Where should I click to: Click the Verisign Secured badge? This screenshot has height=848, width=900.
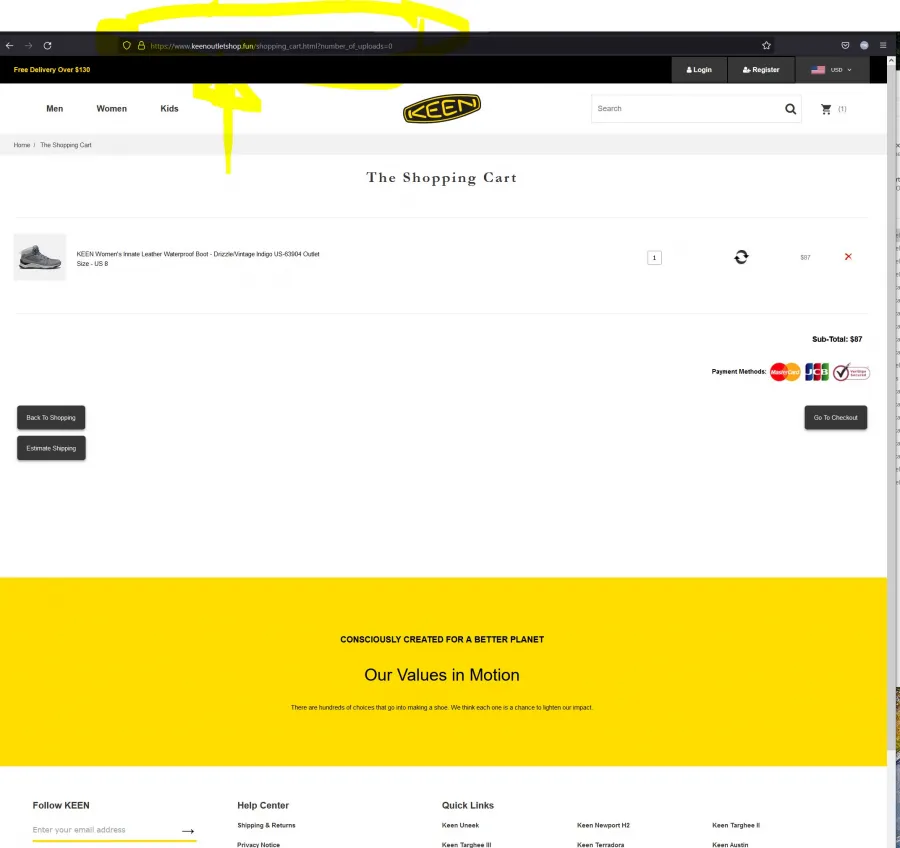[851, 372]
